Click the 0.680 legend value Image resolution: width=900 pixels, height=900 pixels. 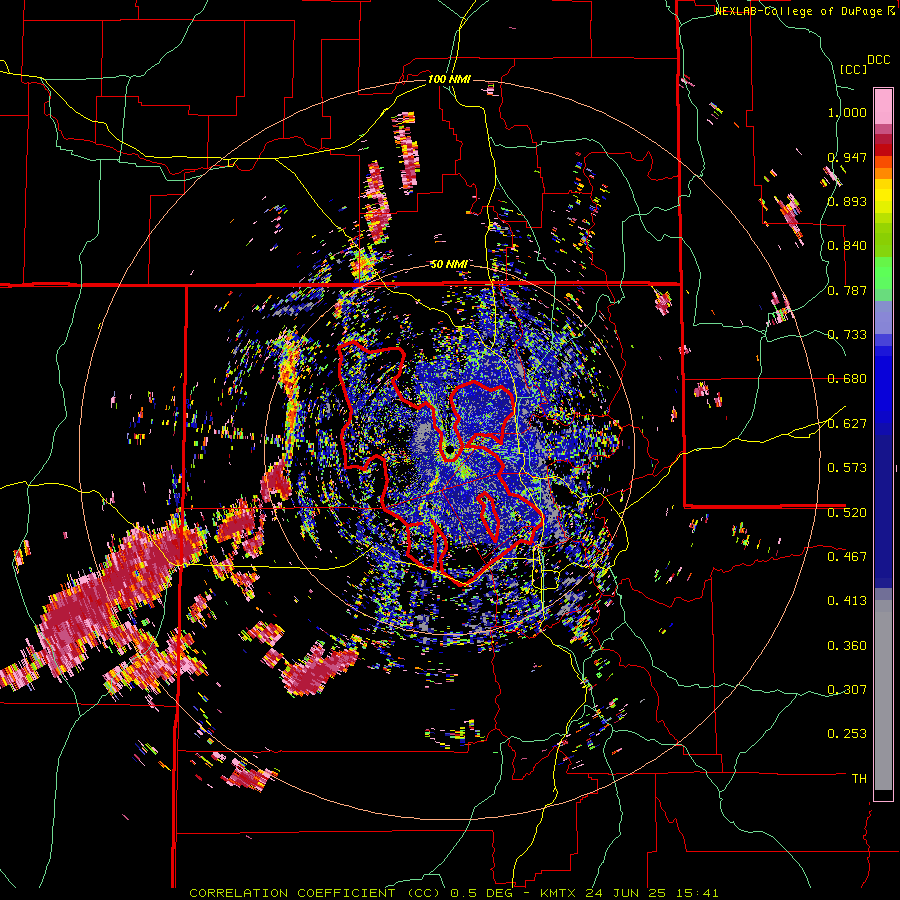[x=847, y=379]
